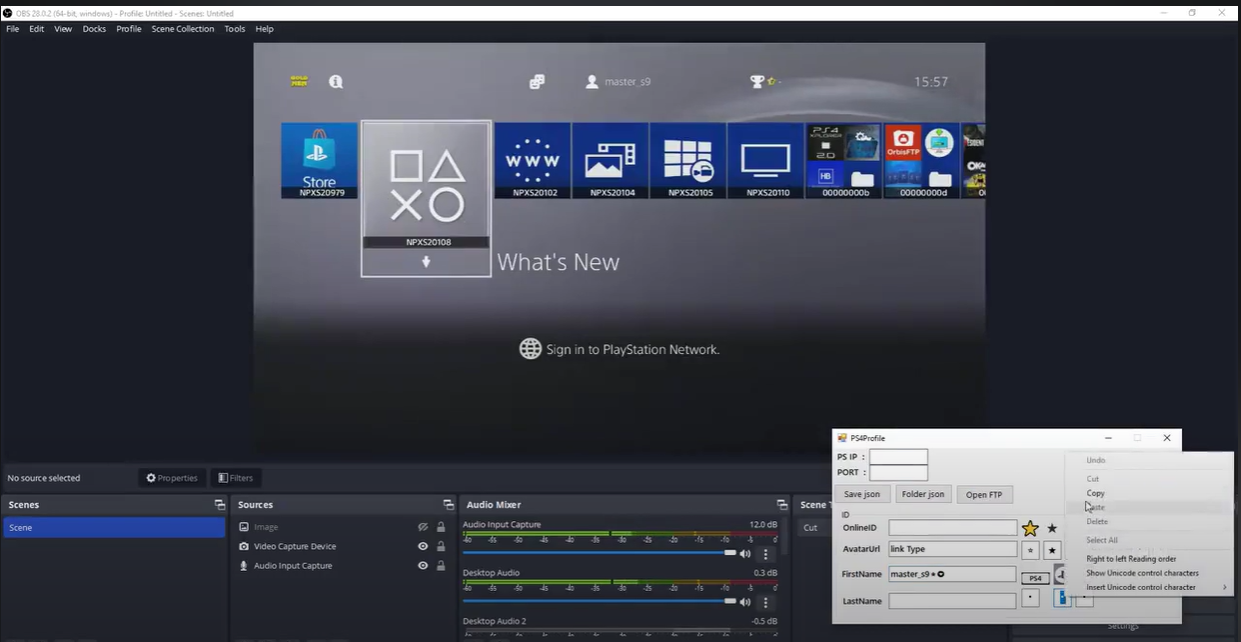Toggle lock on the Image source
Image resolution: width=1241 pixels, height=642 pixels.
pos(441,527)
